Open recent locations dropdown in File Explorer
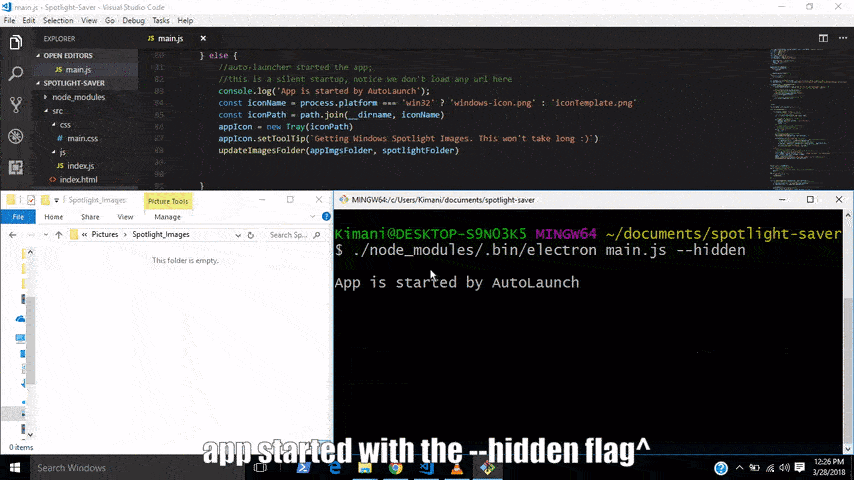 click(x=46, y=235)
